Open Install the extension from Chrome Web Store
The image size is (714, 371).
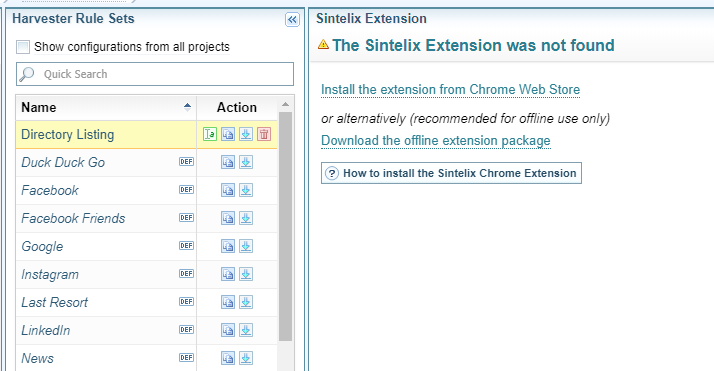[450, 90]
